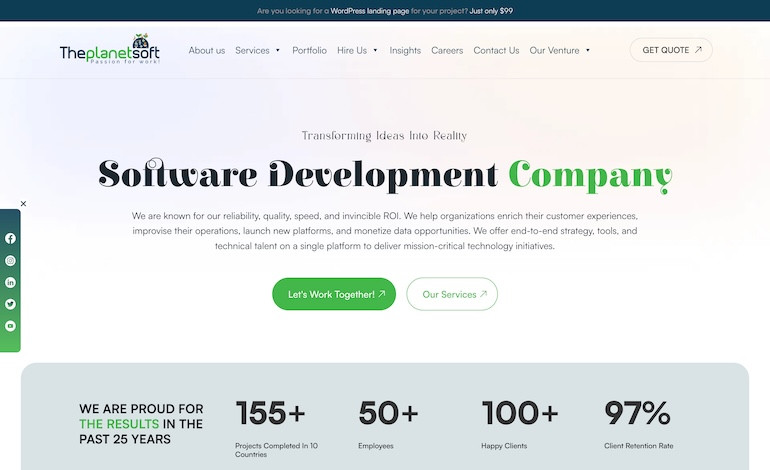Click the GET QUOTE button
The image size is (770, 470).
point(671,50)
